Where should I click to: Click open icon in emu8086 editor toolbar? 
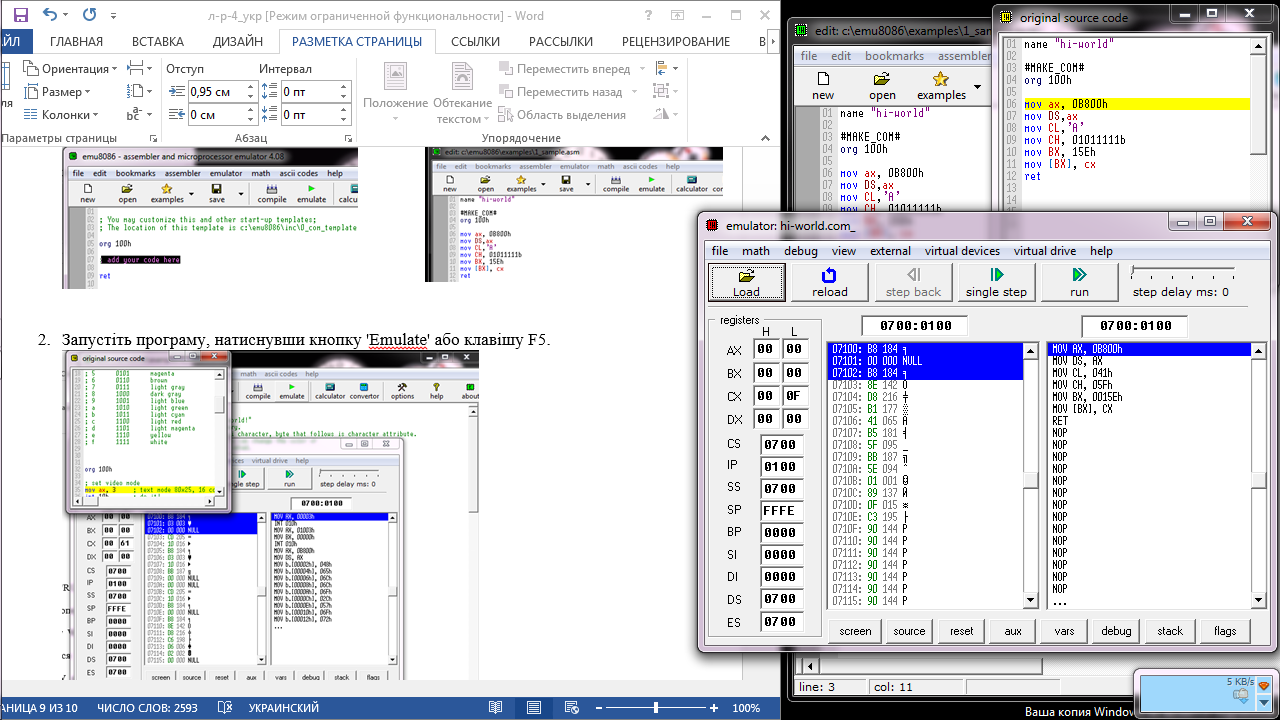(x=882, y=86)
